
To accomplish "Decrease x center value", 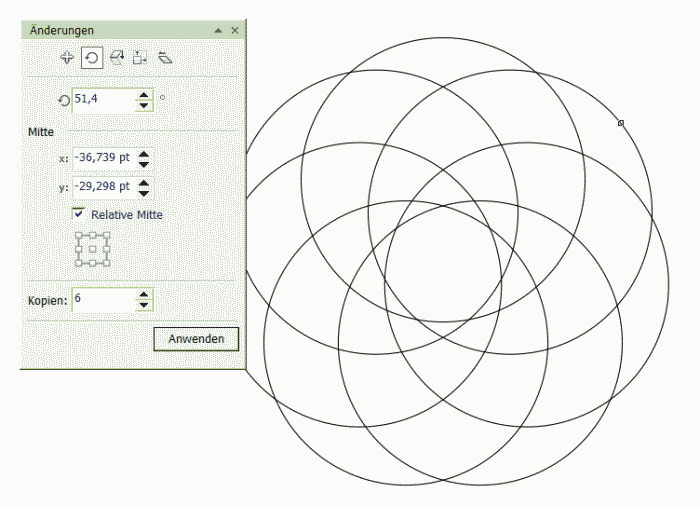I will 144,164.
